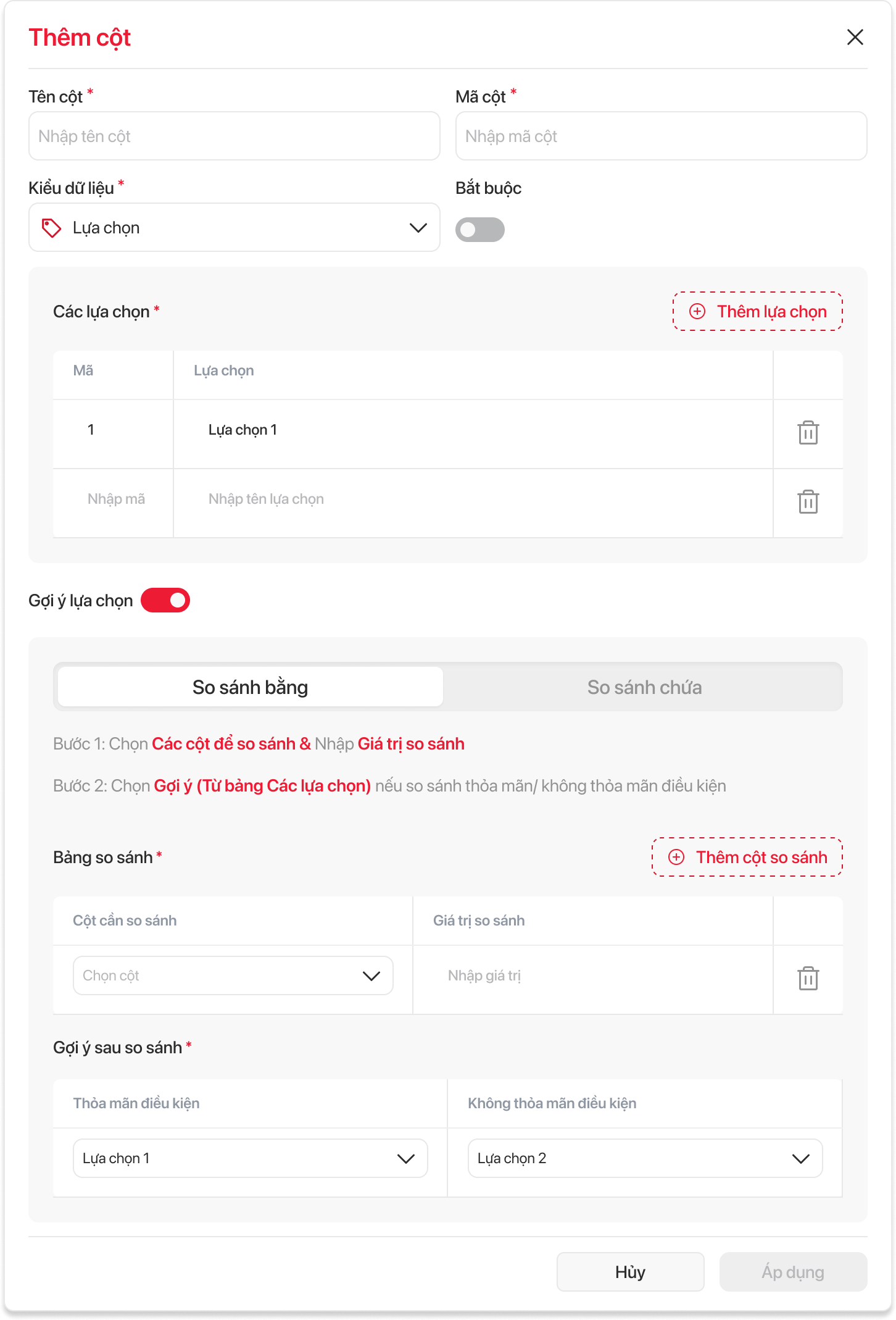The width and height of the screenshot is (896, 1320).
Task: Delete the empty option row
Action: pyautogui.click(x=808, y=502)
